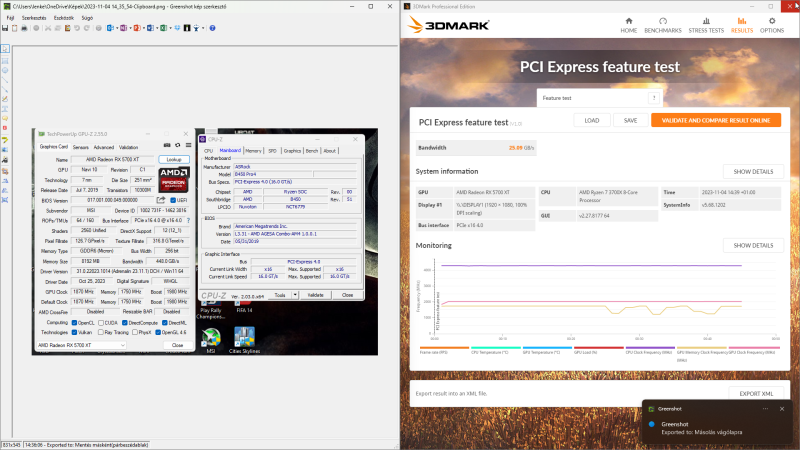Select the ellipse drawing tool

click(5, 70)
